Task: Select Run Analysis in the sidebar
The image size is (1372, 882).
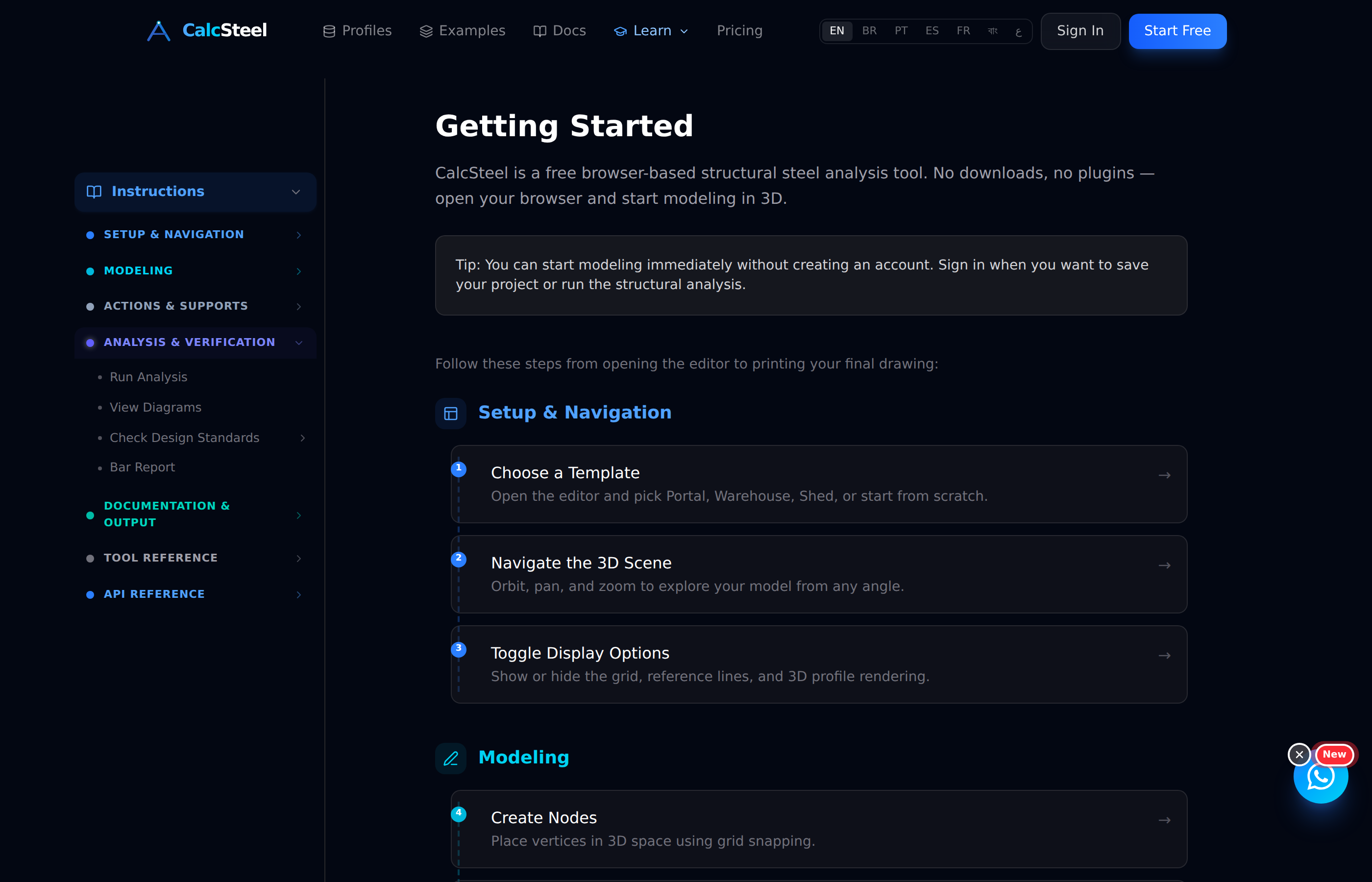Action: coord(148,377)
